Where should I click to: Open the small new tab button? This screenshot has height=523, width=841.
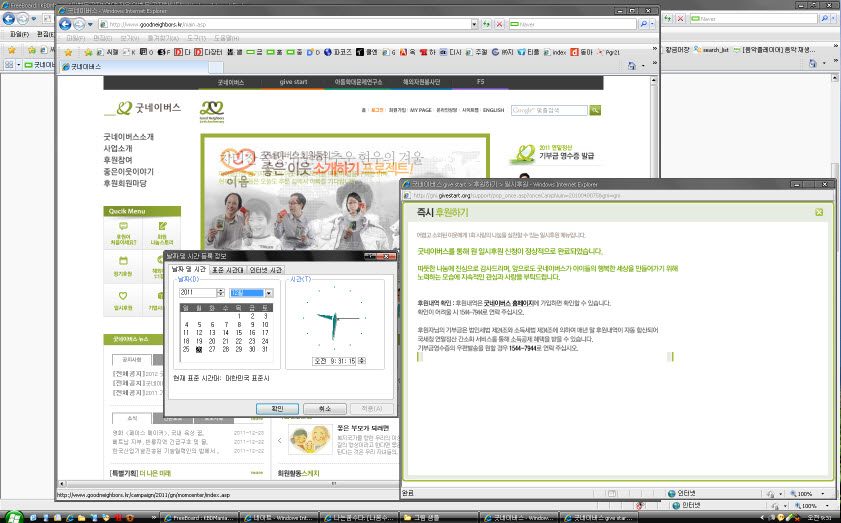216,67
